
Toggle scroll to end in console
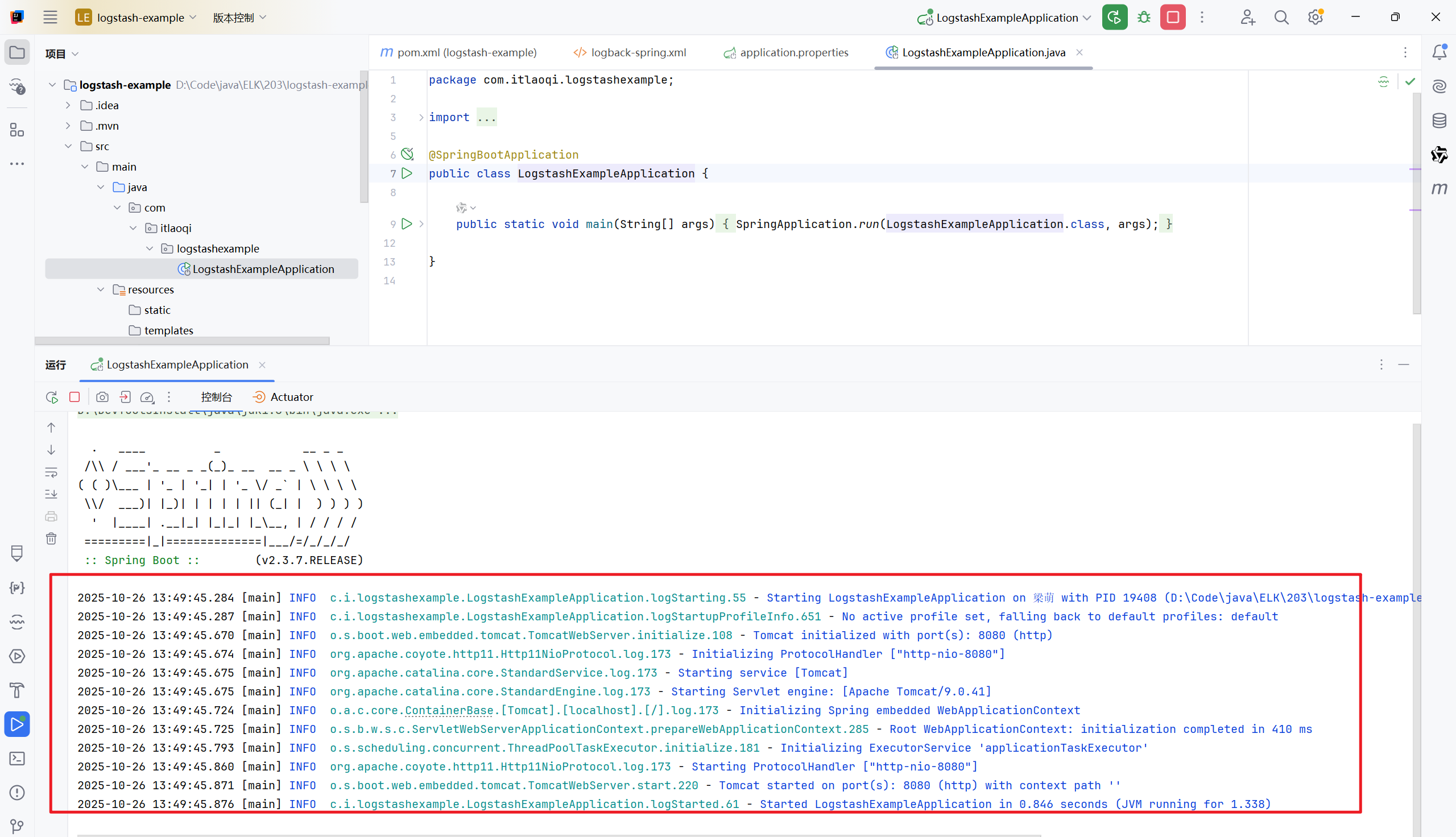pyautogui.click(x=51, y=494)
